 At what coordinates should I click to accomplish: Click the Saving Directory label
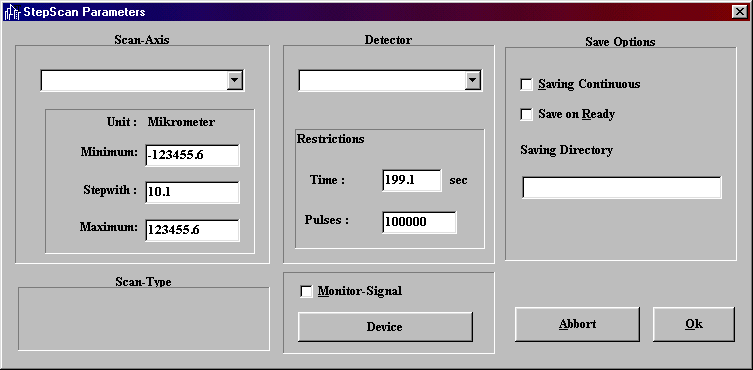tap(567, 150)
